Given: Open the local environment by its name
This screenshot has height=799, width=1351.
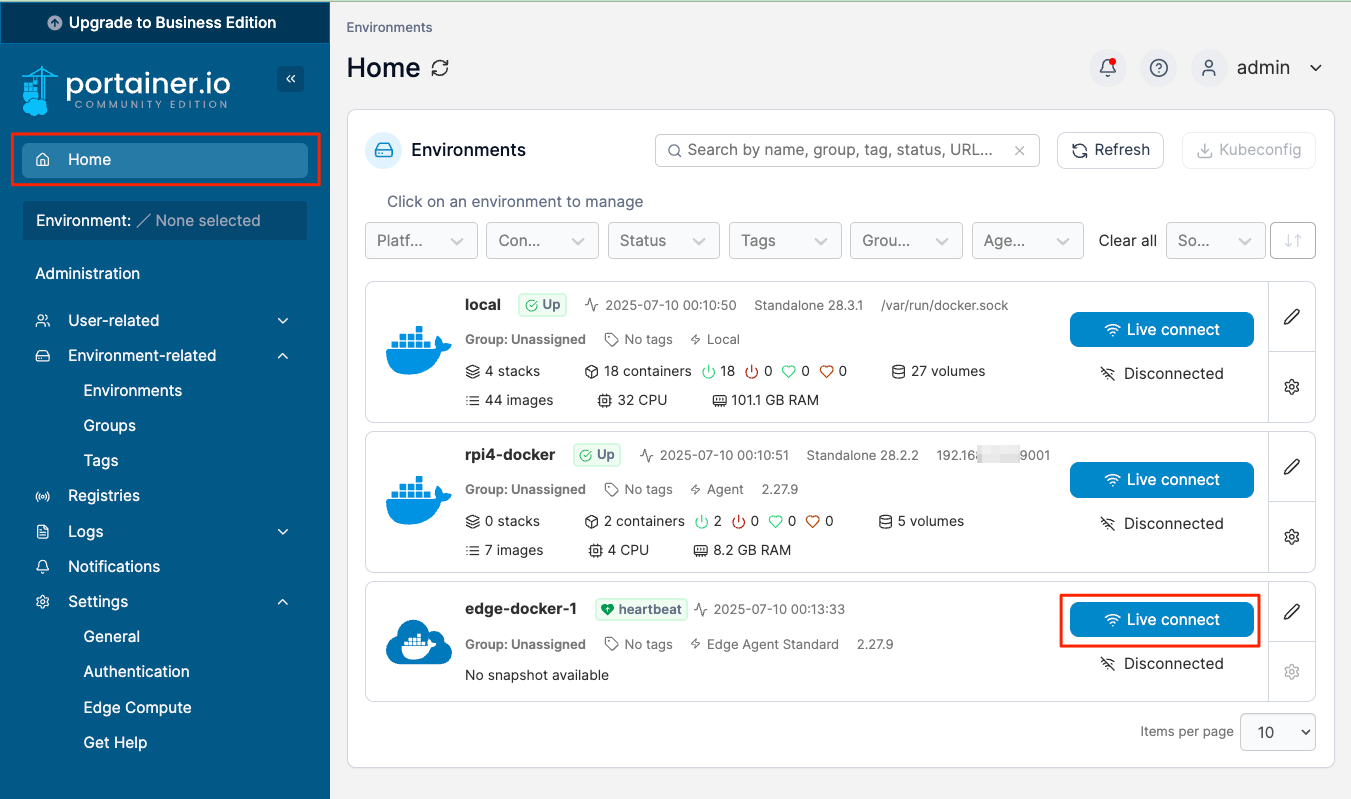Looking at the screenshot, I should point(483,305).
